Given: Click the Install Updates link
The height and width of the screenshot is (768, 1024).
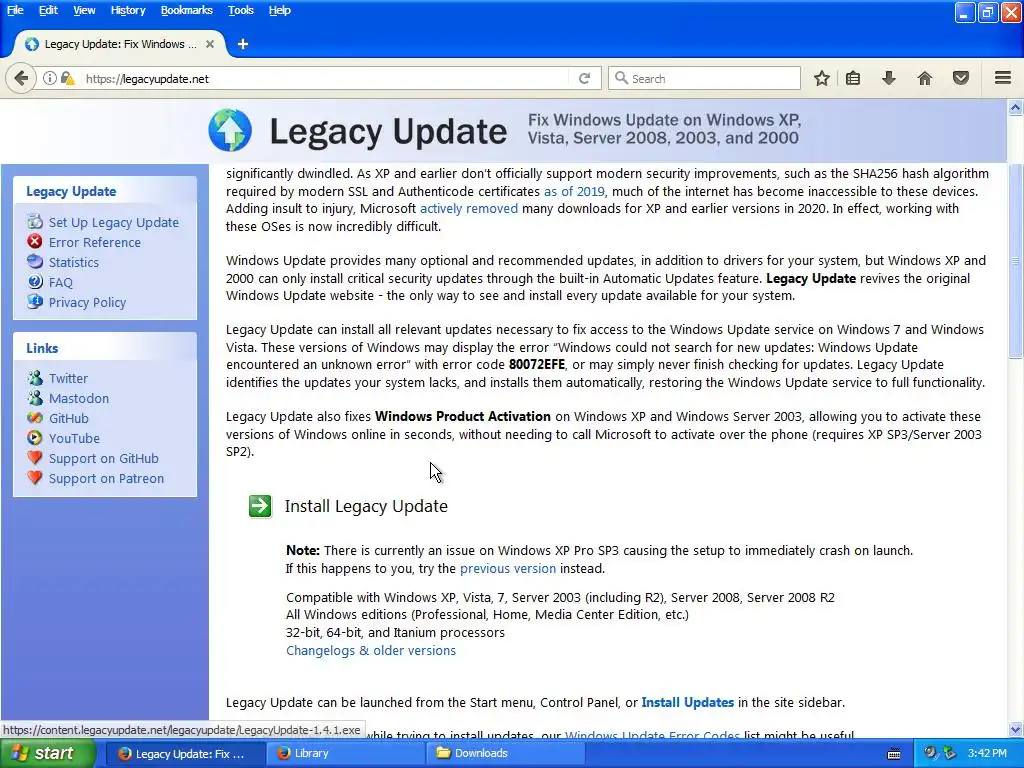Looking at the screenshot, I should [x=688, y=703].
